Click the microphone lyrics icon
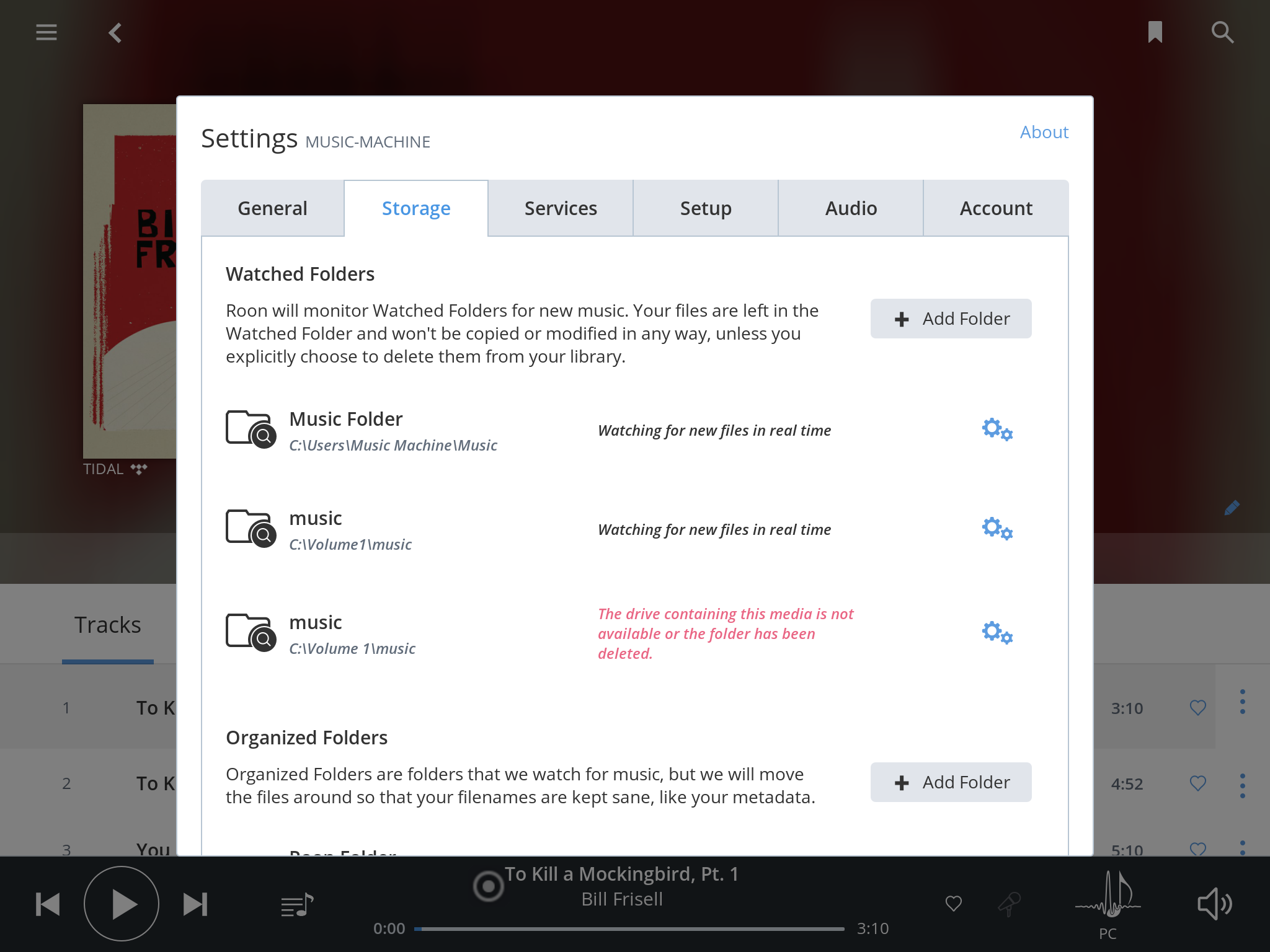Viewport: 1270px width, 952px height. [x=1010, y=904]
